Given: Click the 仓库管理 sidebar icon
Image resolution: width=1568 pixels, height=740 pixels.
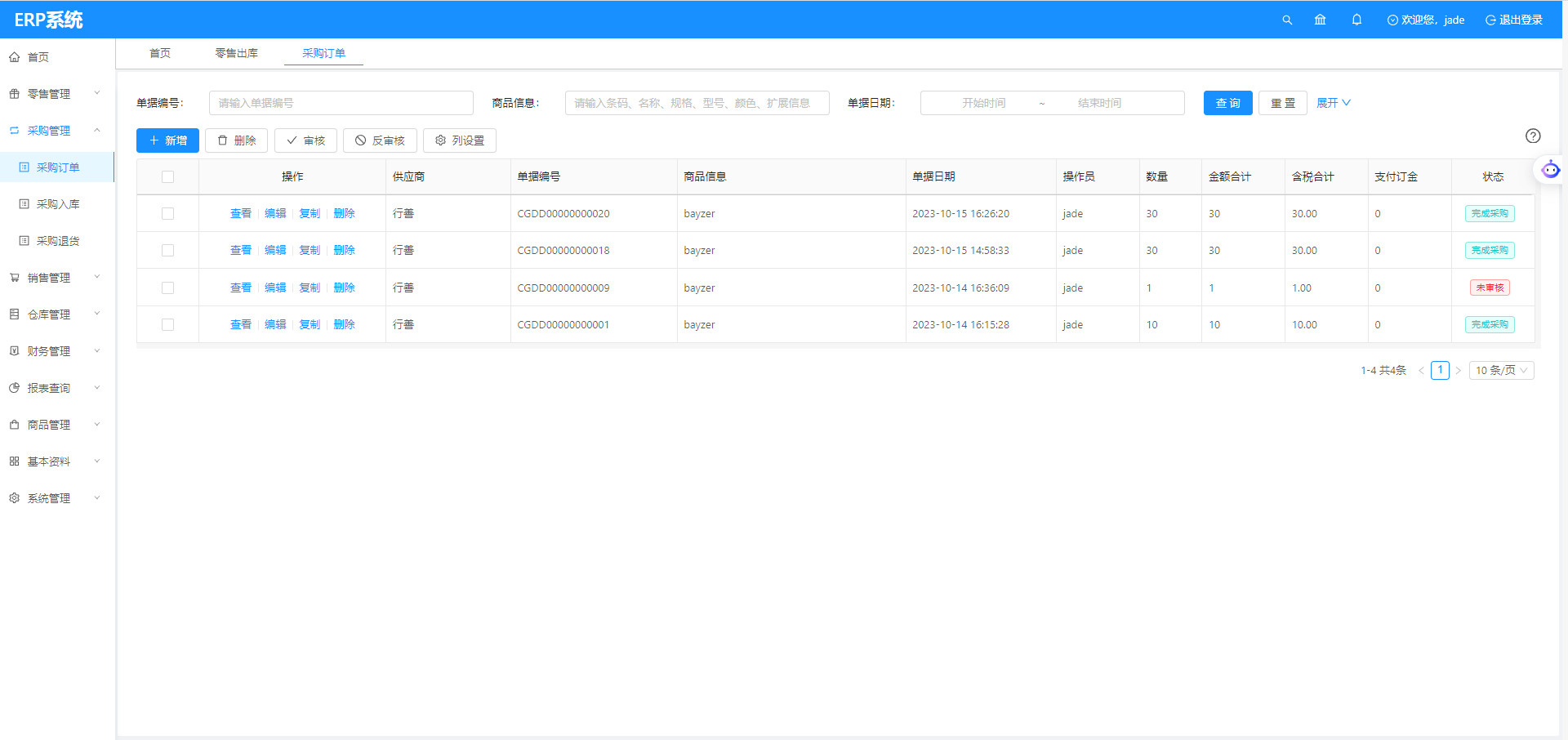Looking at the screenshot, I should [14, 314].
